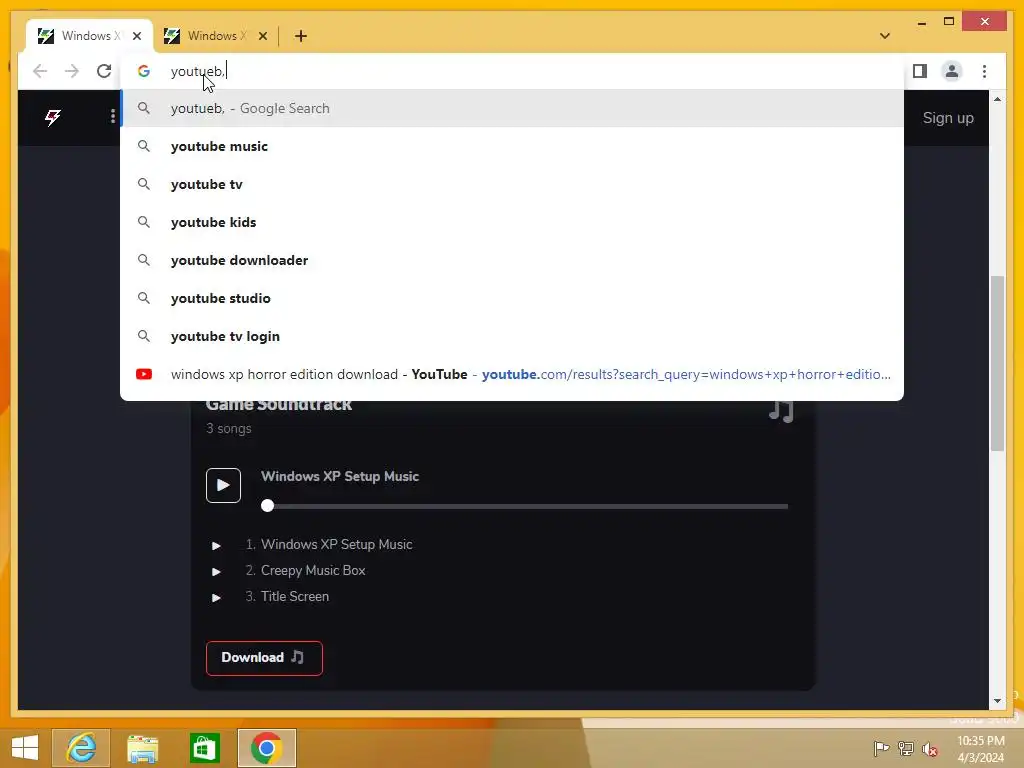Click the YouTube red icon in suggestions
The width and height of the screenshot is (1024, 768).
tap(144, 374)
